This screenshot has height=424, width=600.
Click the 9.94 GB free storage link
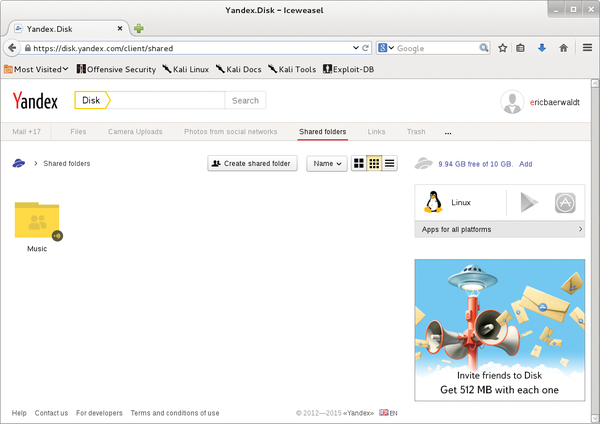pos(475,164)
